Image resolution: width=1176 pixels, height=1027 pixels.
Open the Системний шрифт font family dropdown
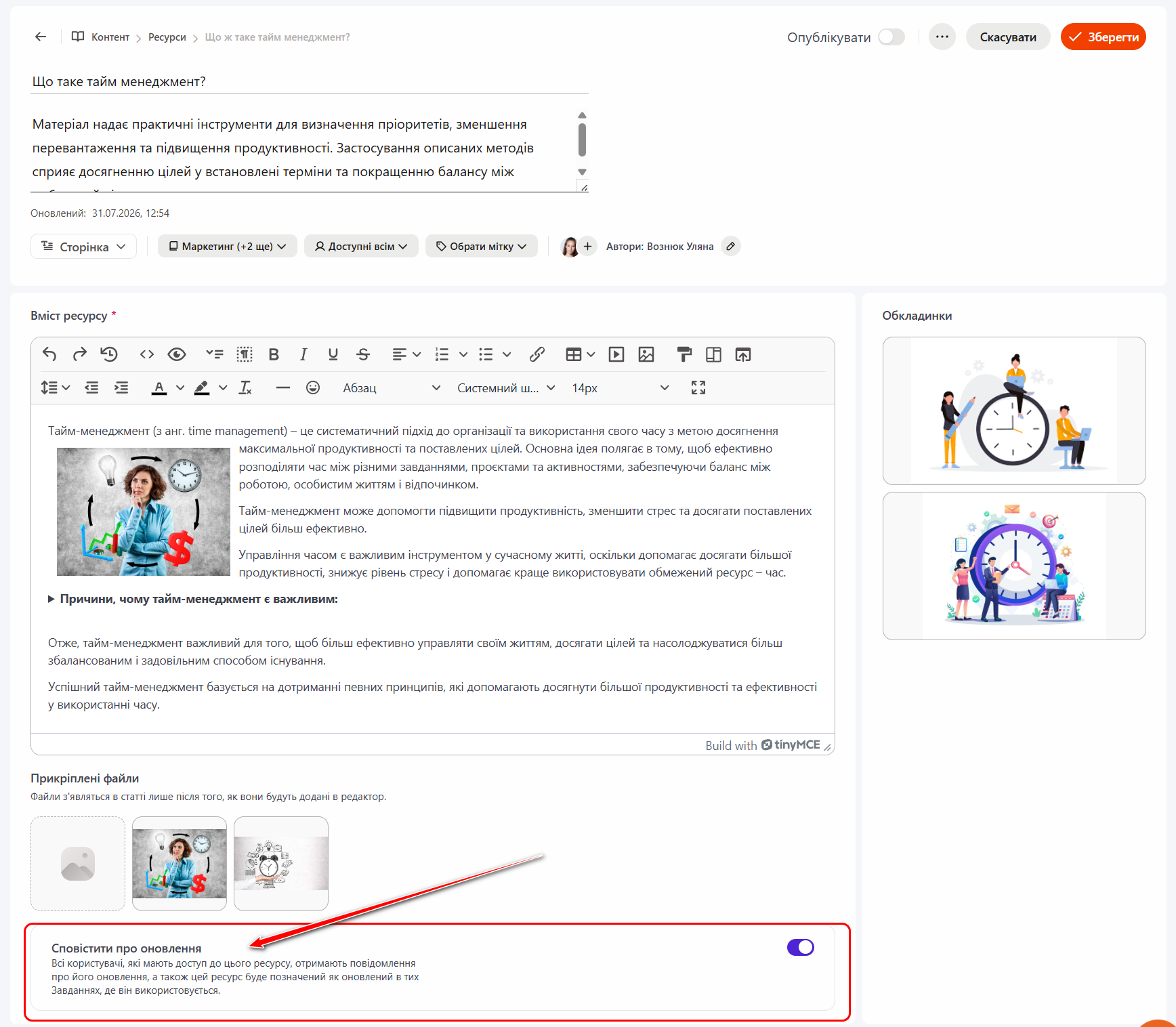tap(505, 387)
